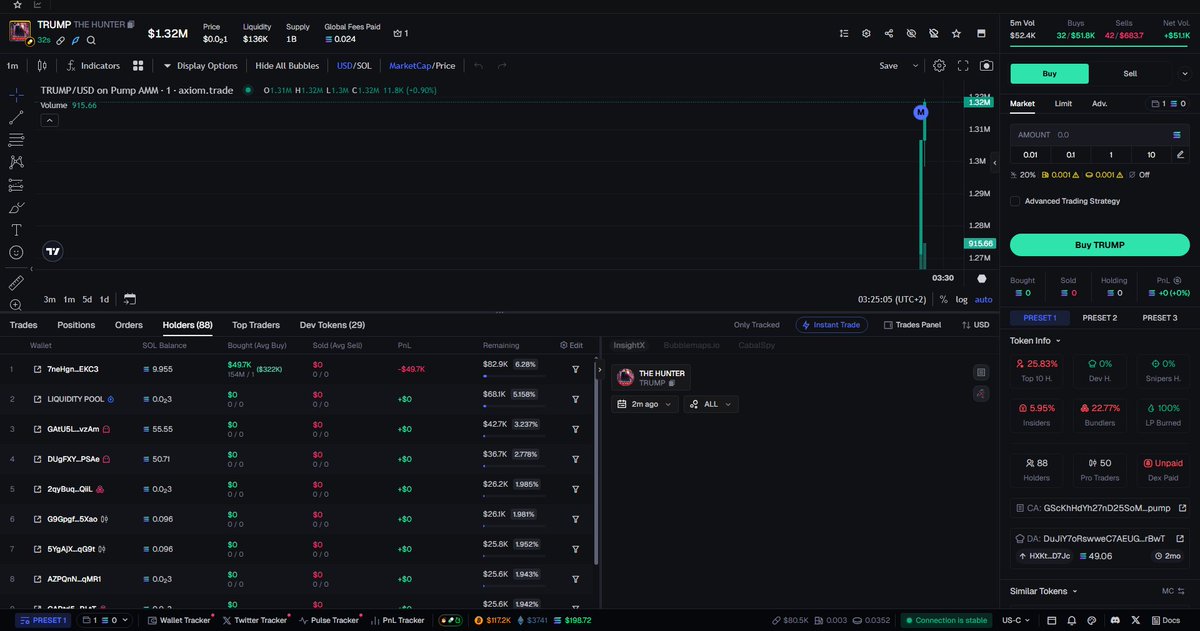Open candlestick chart style selector

[x=42, y=66]
